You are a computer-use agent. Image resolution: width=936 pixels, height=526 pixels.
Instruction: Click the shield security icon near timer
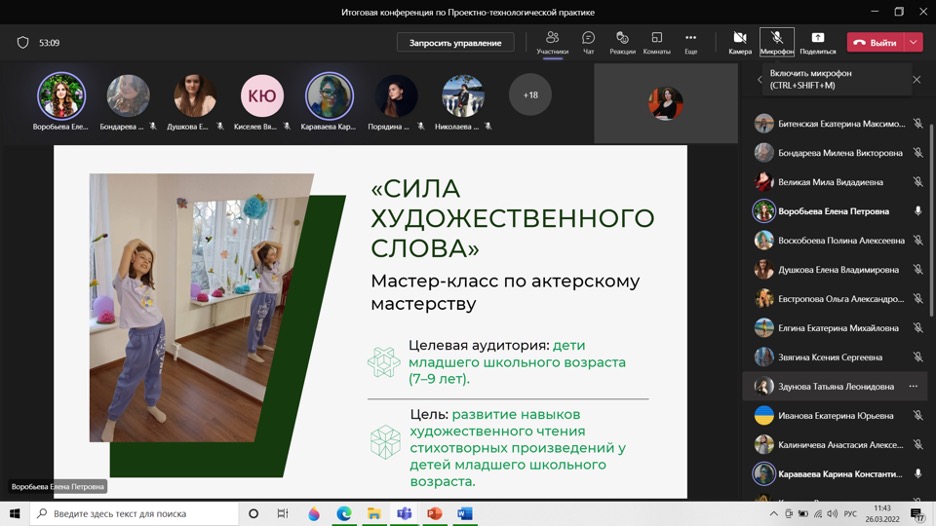click(x=23, y=43)
